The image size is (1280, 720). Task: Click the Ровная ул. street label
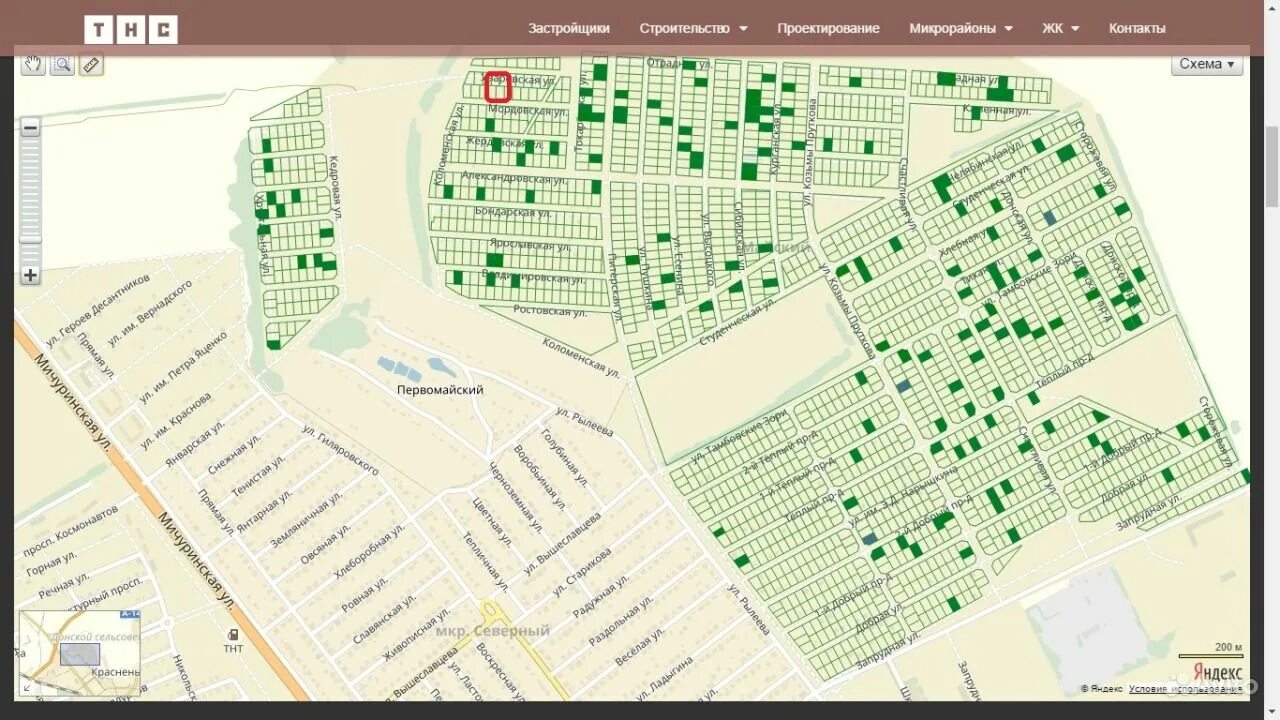[365, 594]
